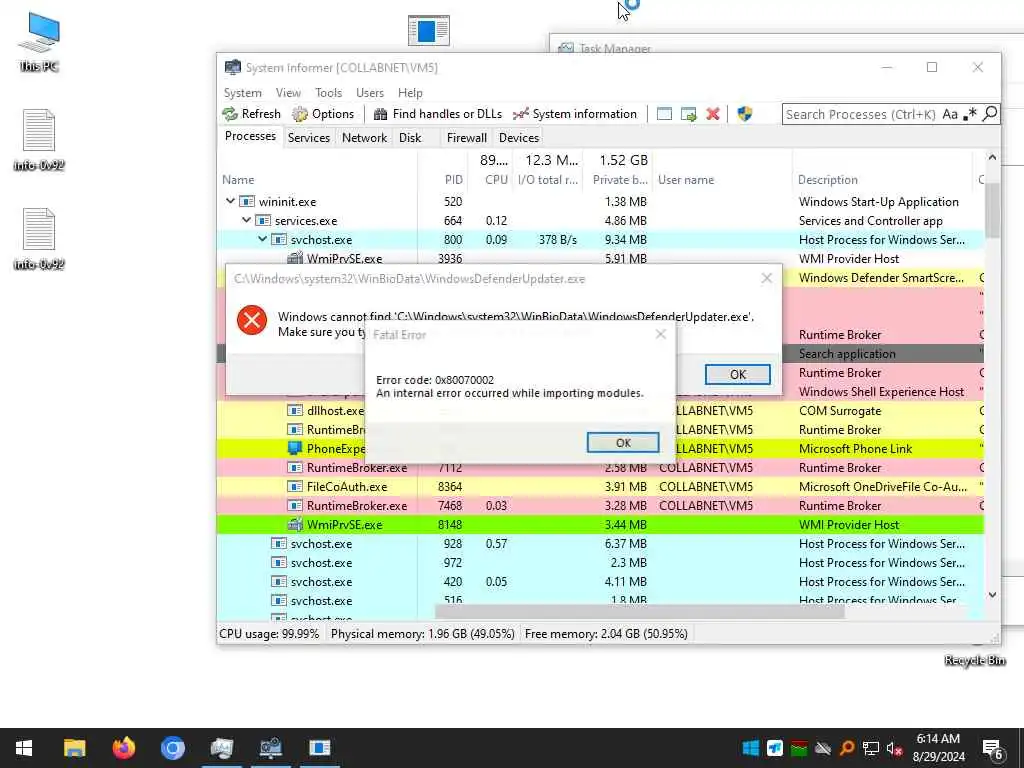Open the System menu
The image size is (1024, 768).
pyautogui.click(x=242, y=93)
